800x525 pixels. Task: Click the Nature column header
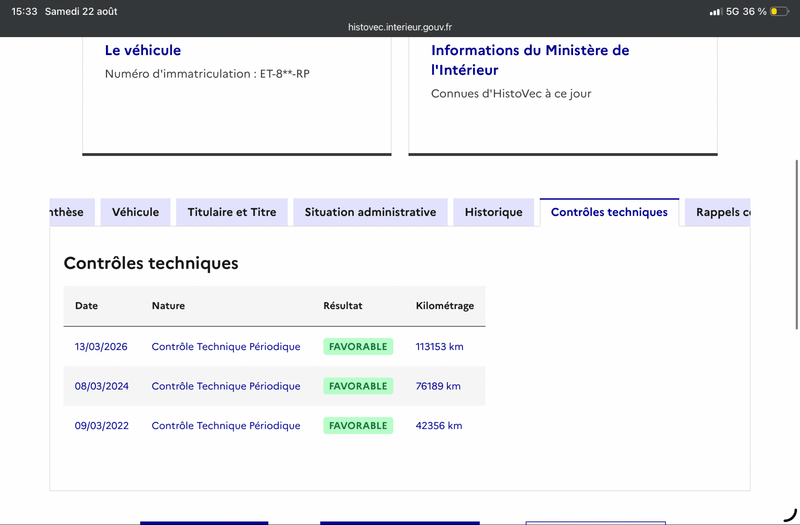(168, 306)
